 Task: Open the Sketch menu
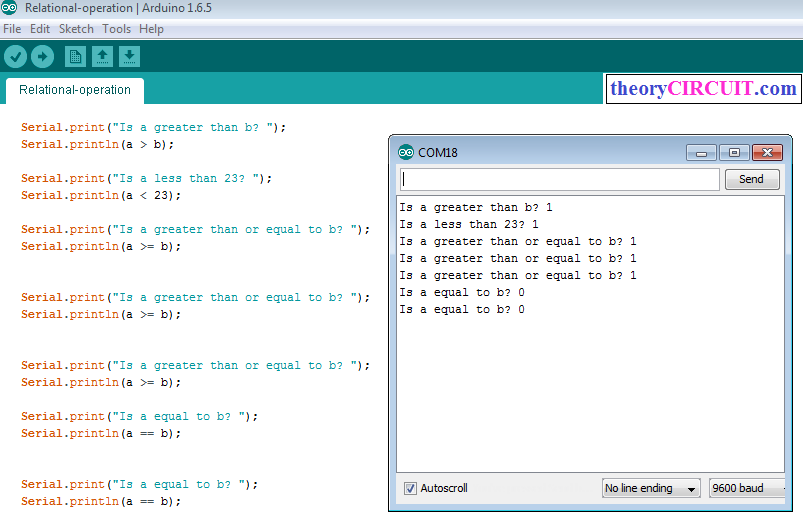[76, 29]
